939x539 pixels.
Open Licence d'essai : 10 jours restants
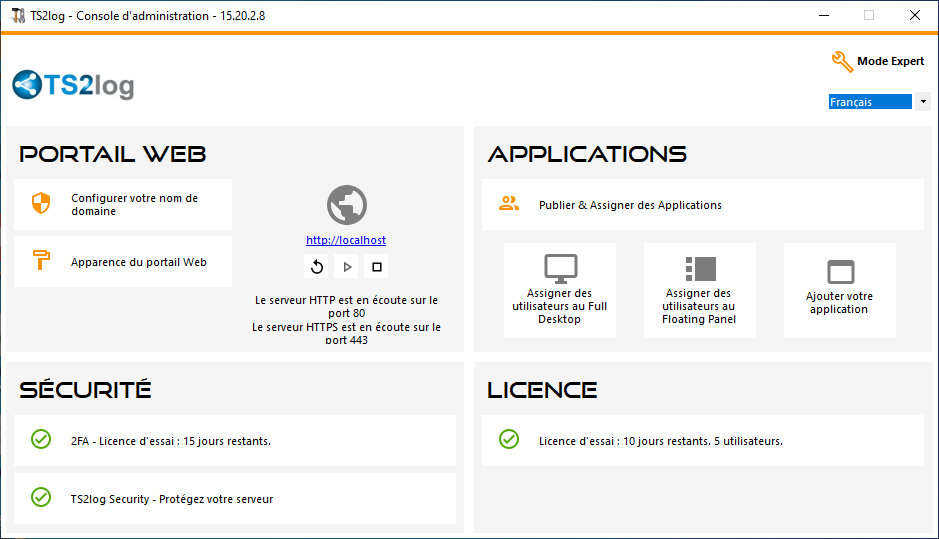pos(702,441)
